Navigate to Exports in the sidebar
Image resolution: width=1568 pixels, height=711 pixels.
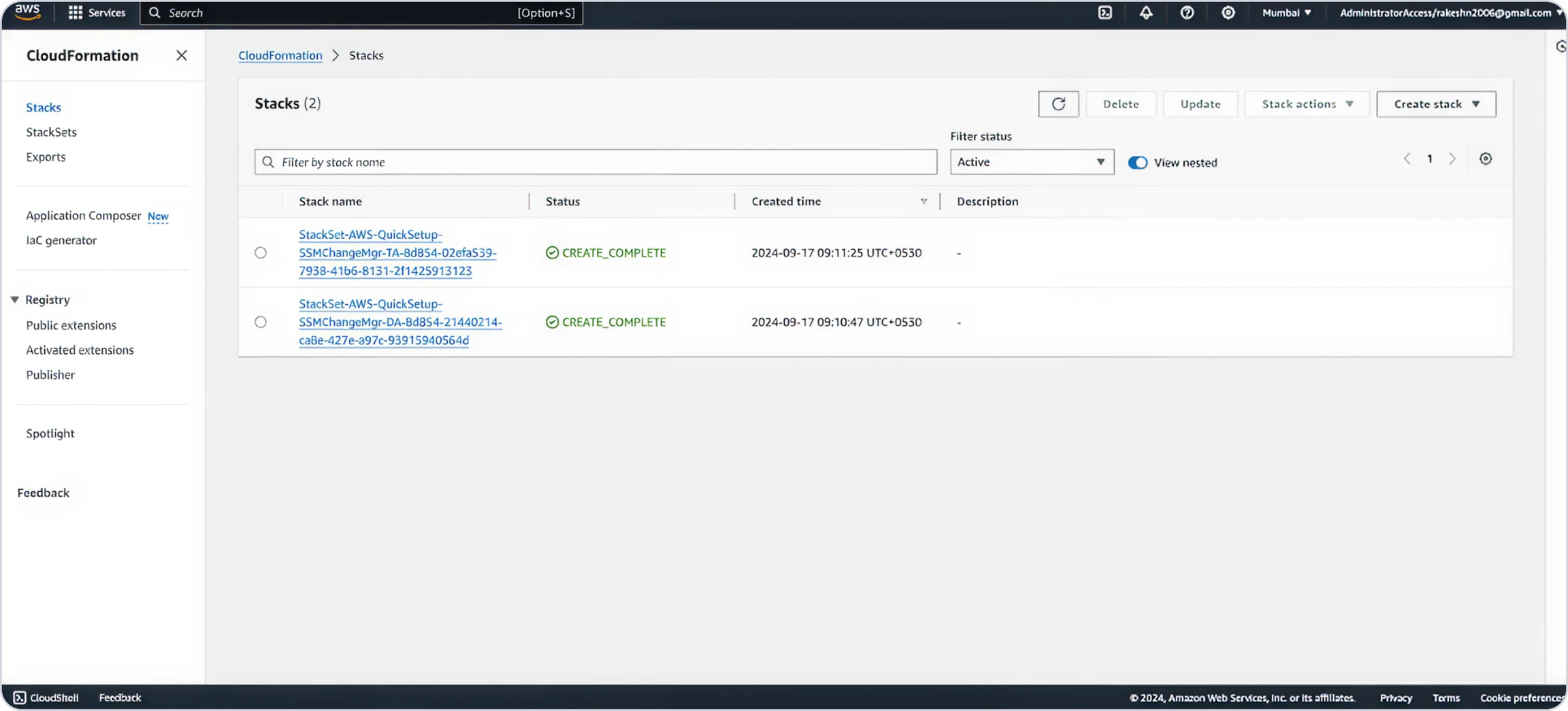pos(46,157)
